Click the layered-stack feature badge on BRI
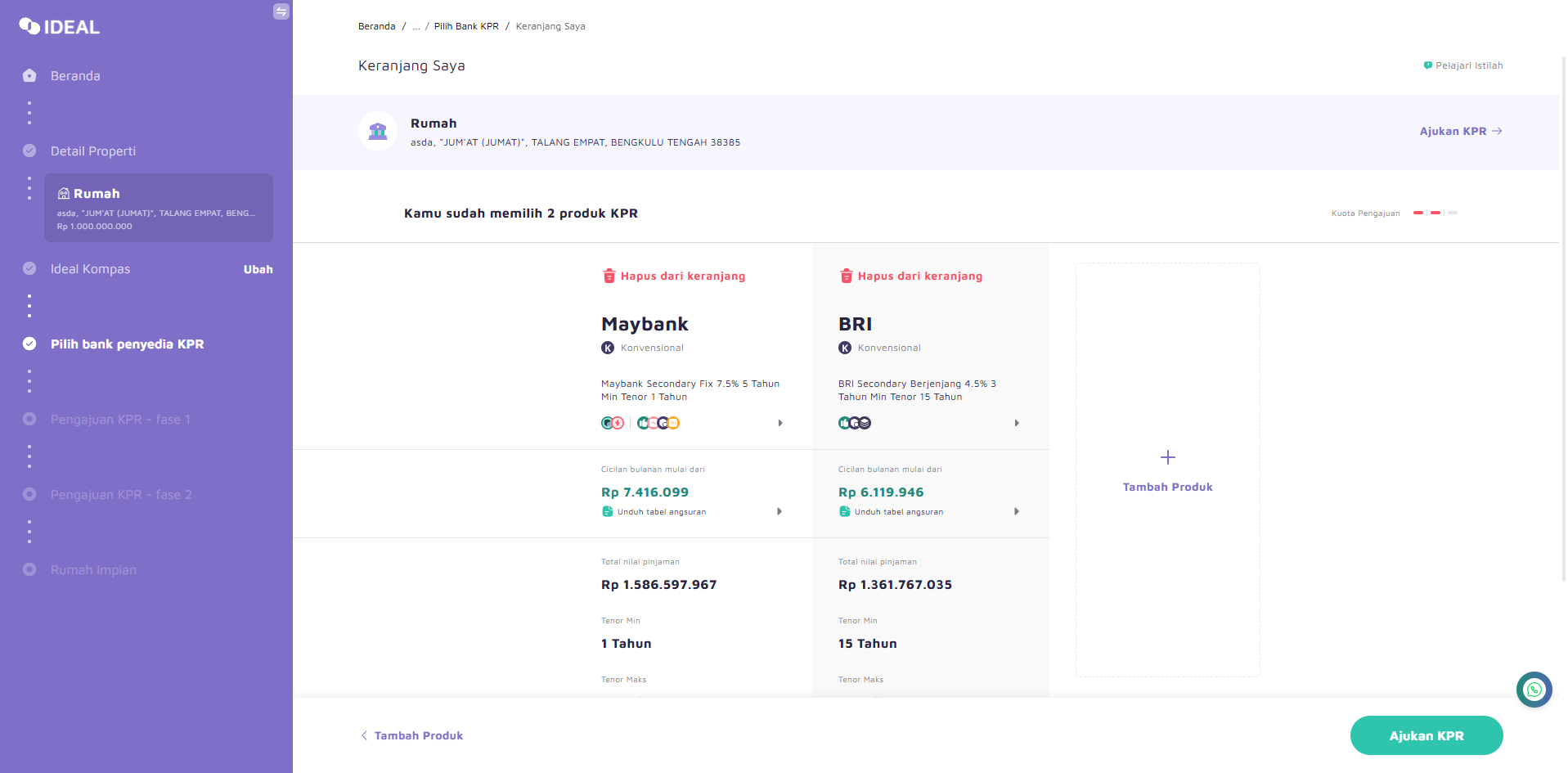The image size is (1568, 773). (x=865, y=423)
